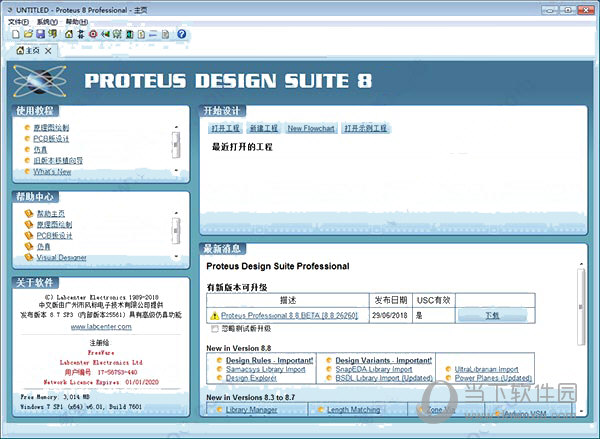The width and height of the screenshot is (600, 439).
Task: Click the 打开工程 button
Action: click(x=225, y=128)
